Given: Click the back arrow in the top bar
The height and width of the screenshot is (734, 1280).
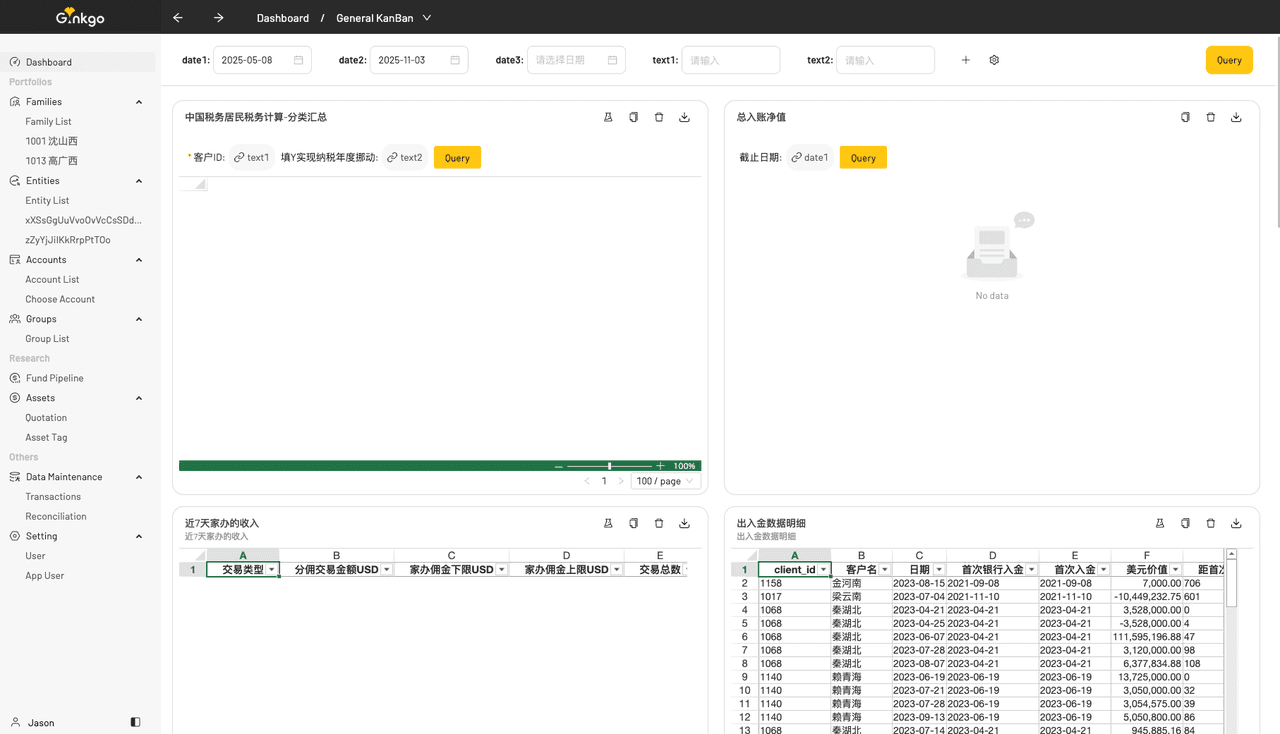Looking at the screenshot, I should point(178,18).
